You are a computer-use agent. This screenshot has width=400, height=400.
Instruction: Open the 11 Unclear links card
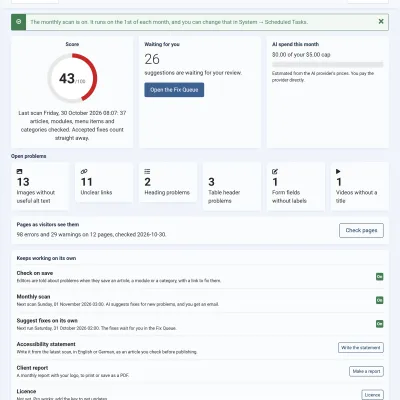click(x=104, y=182)
